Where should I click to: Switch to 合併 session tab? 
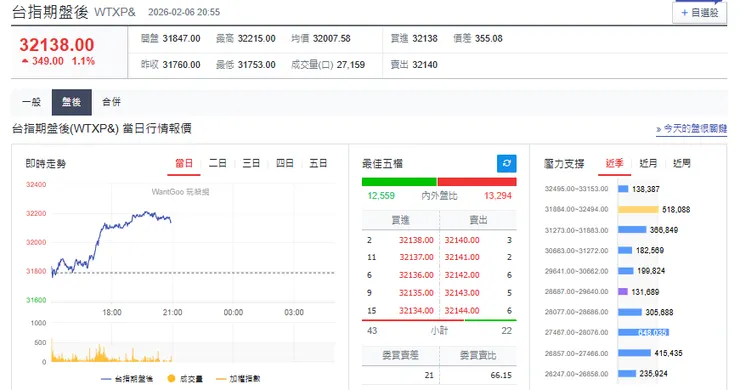pos(111,102)
